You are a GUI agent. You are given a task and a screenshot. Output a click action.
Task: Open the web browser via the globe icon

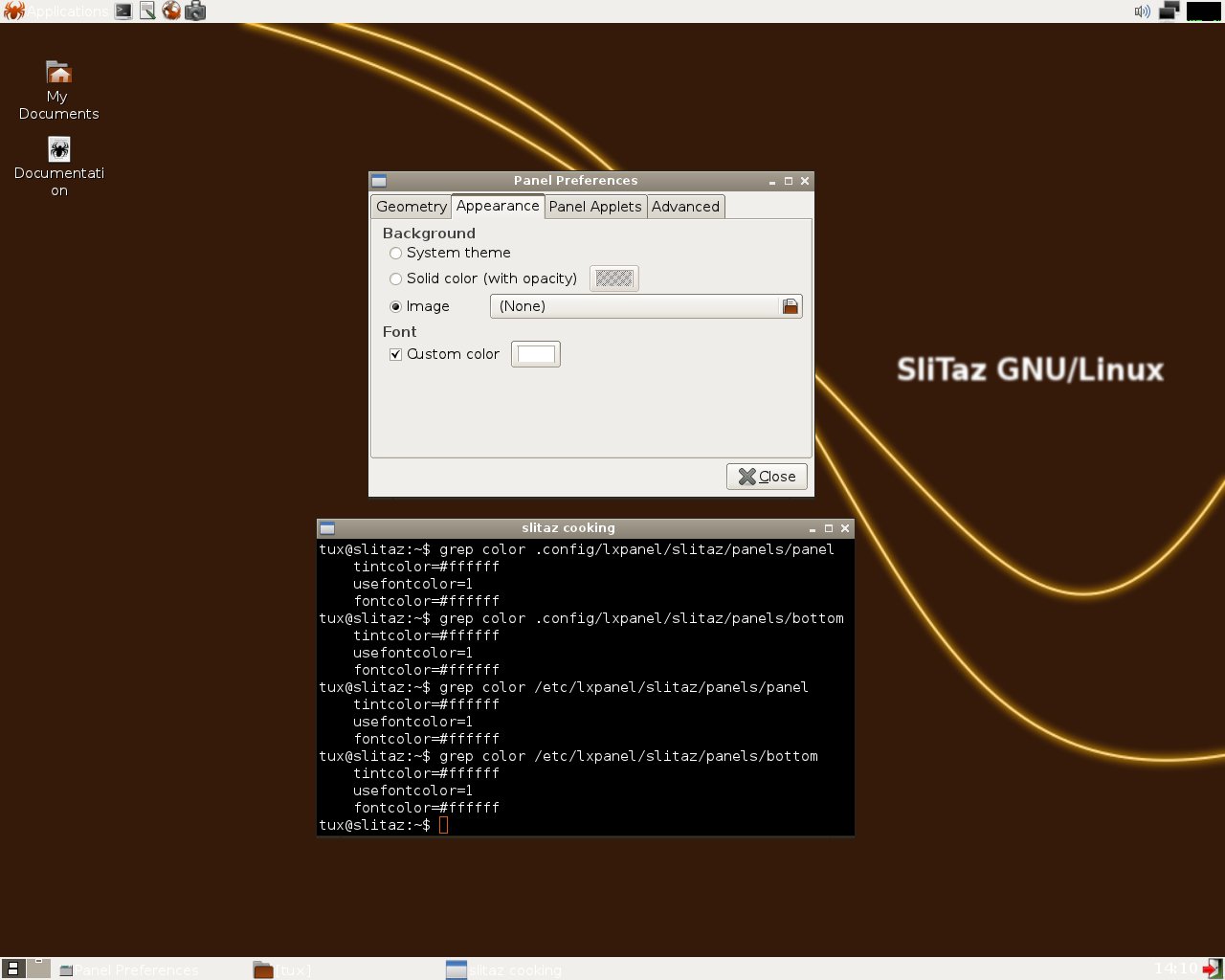171,11
